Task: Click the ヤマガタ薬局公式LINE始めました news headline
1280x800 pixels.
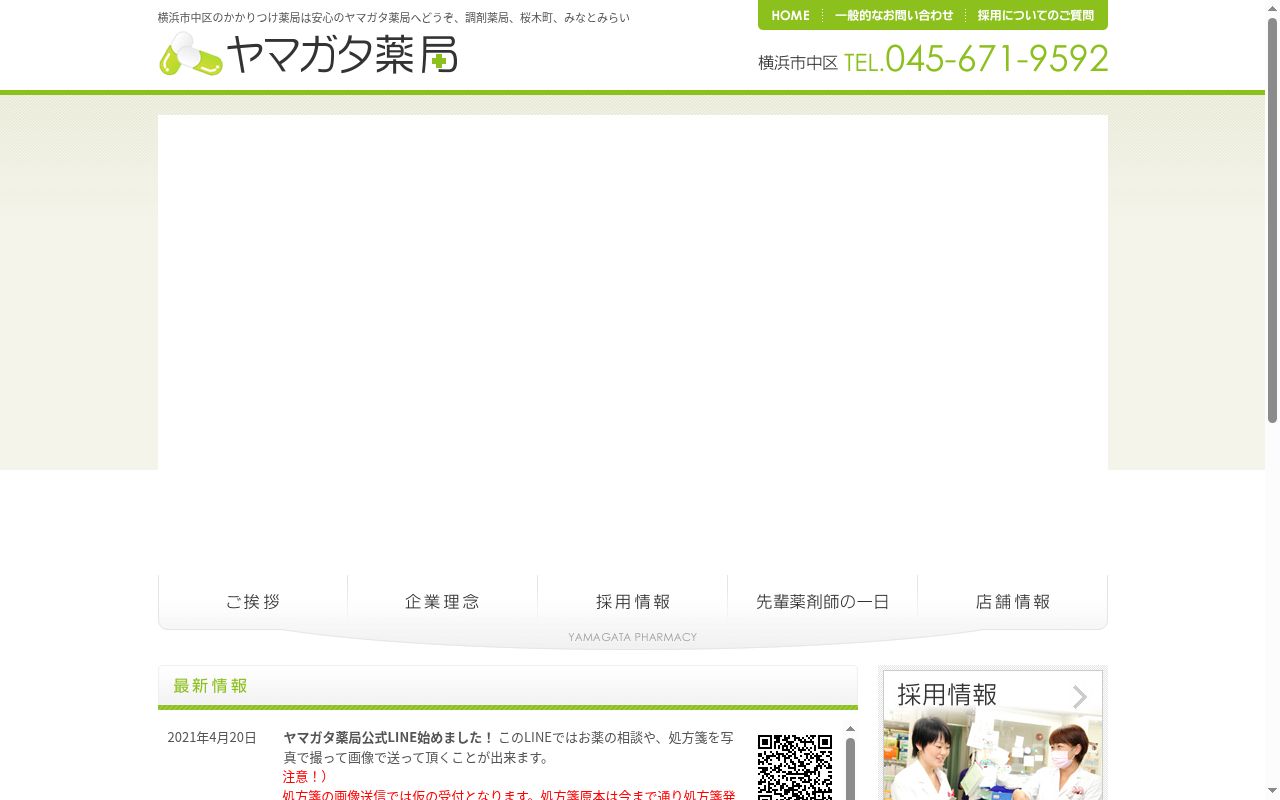Action: [389, 738]
